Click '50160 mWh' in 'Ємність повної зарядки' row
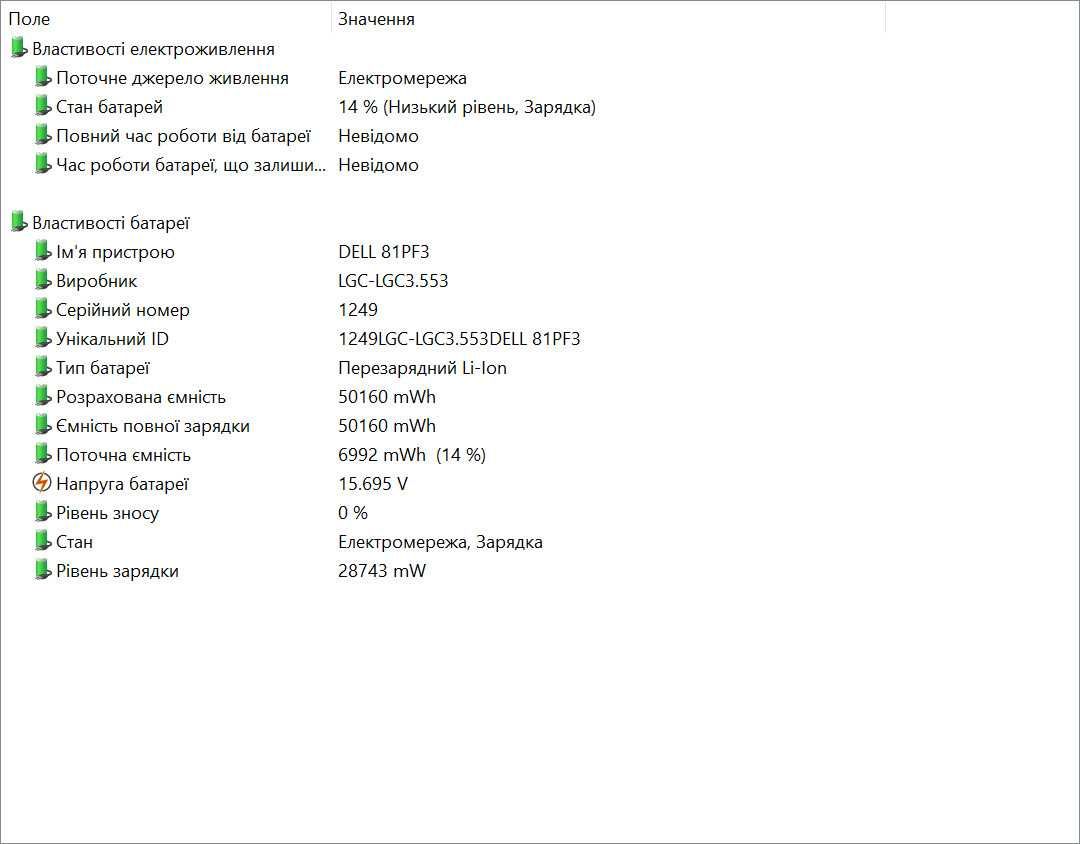 [387, 425]
